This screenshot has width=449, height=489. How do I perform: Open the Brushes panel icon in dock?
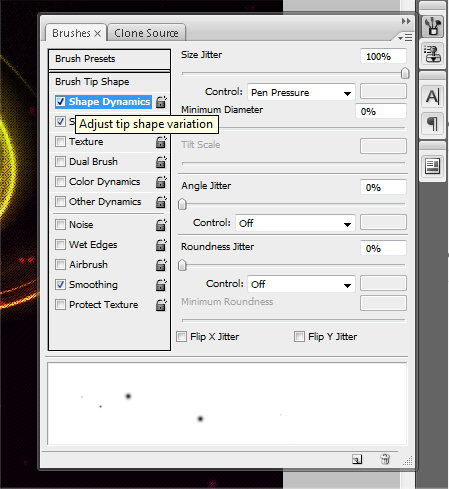(432, 27)
